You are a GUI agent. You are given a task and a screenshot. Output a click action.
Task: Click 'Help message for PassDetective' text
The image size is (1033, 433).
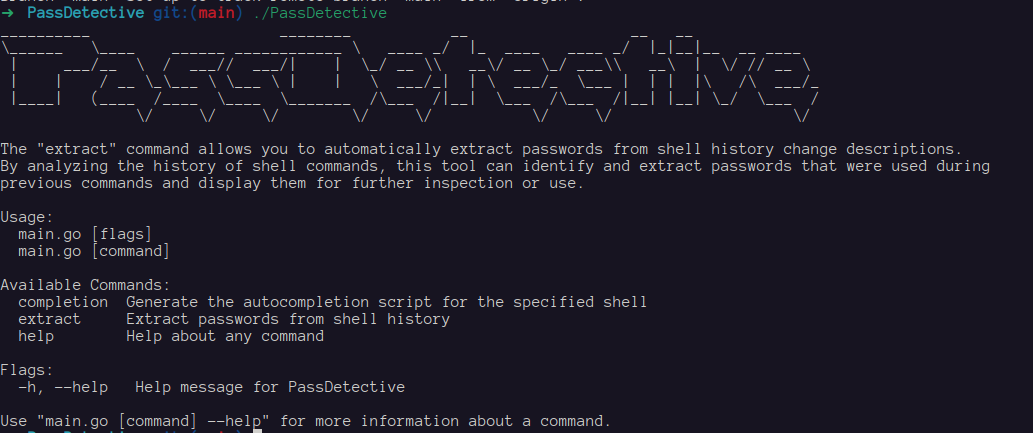point(270,387)
